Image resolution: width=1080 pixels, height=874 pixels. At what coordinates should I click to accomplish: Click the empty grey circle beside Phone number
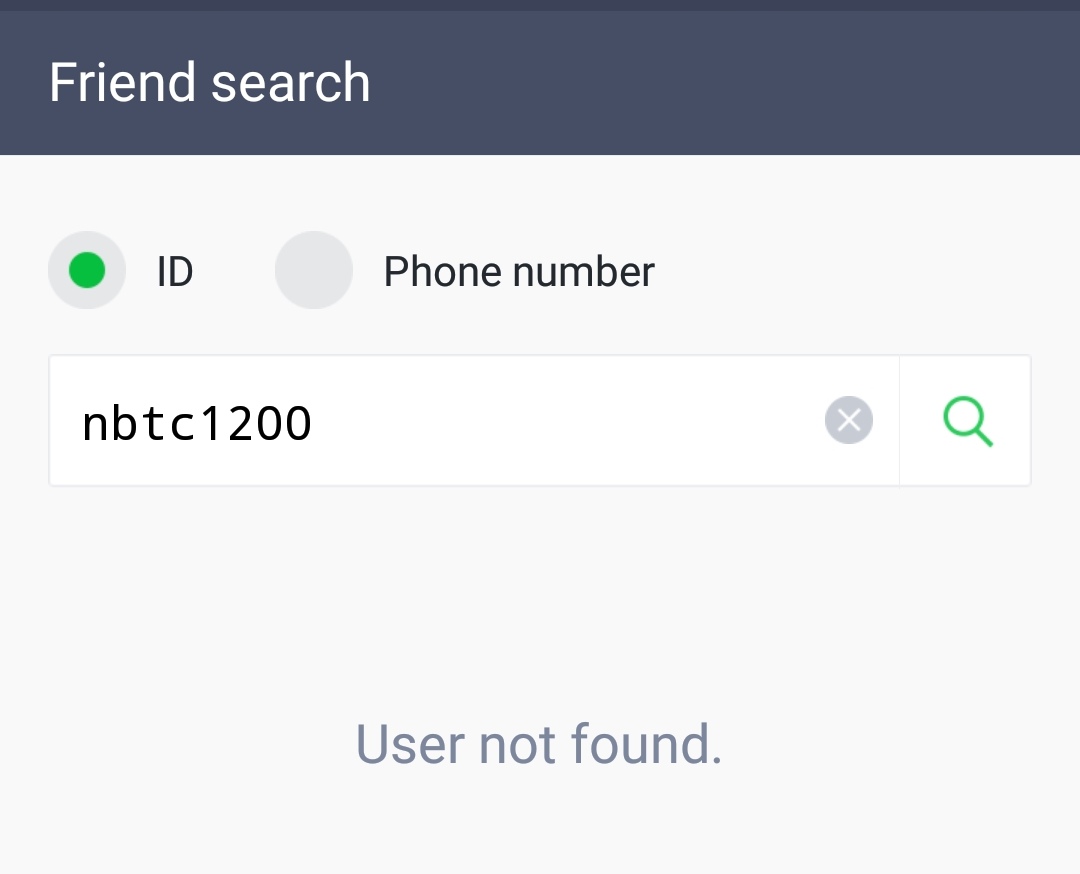(313, 270)
